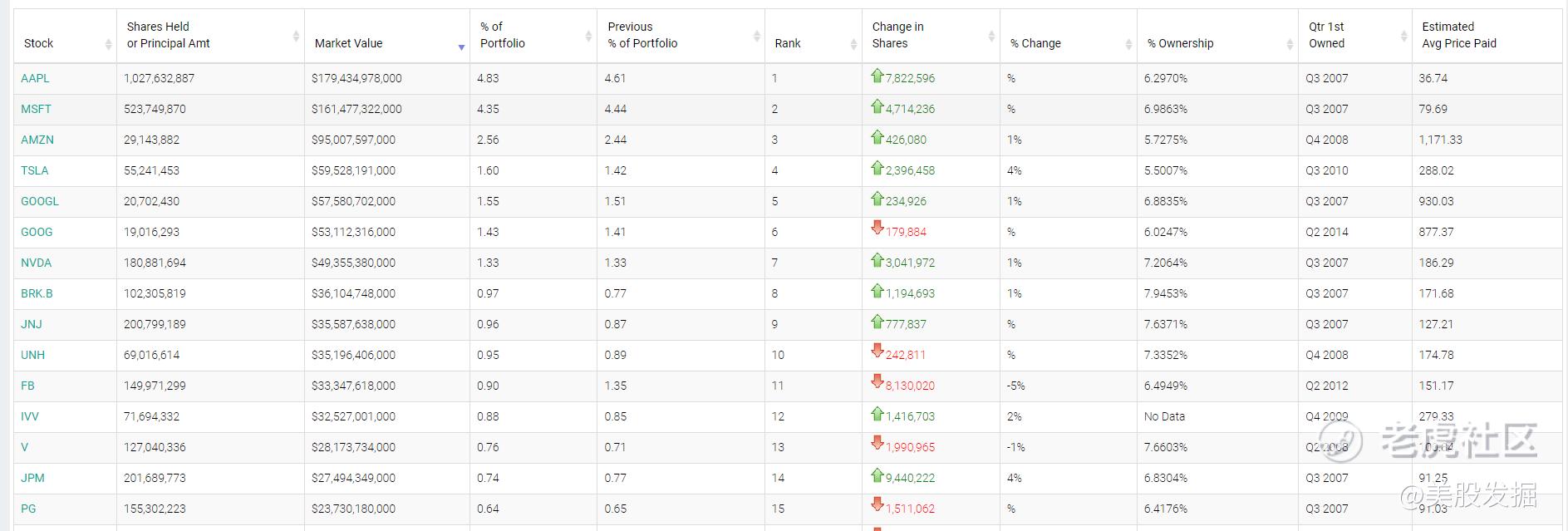Select the green up arrow in GOOGL row
The image size is (1568, 531).
coord(877,199)
